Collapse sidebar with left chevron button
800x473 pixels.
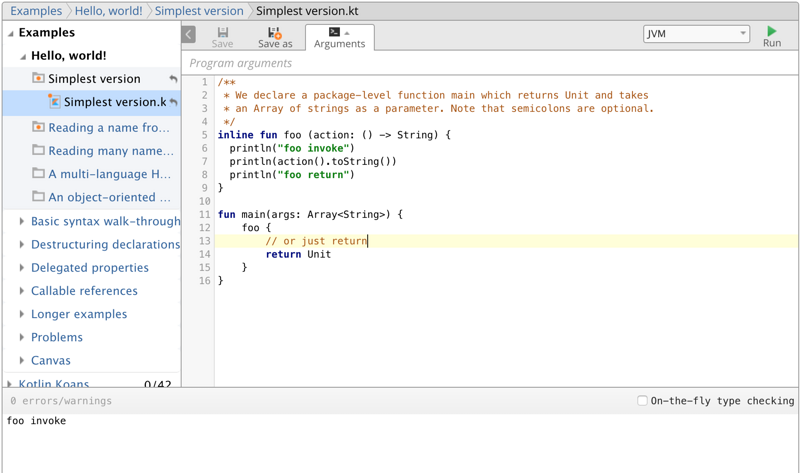point(188,34)
